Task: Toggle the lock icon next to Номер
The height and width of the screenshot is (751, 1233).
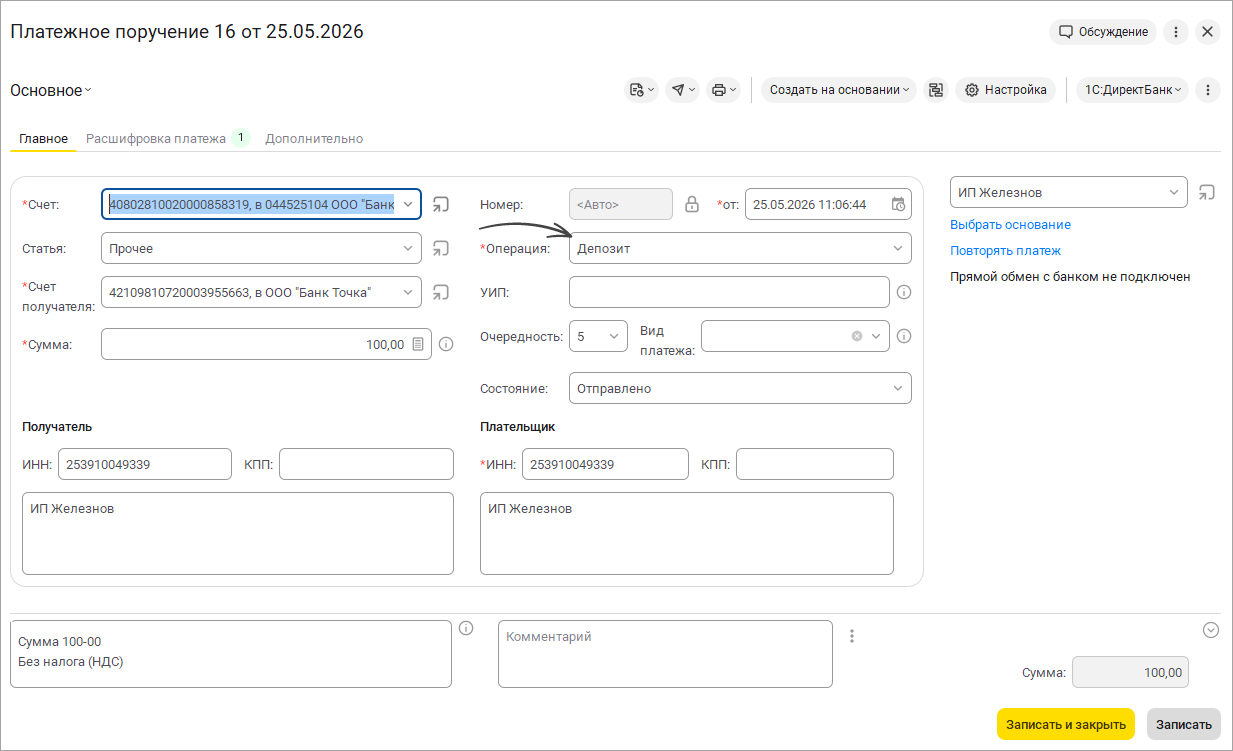Action: [x=691, y=204]
